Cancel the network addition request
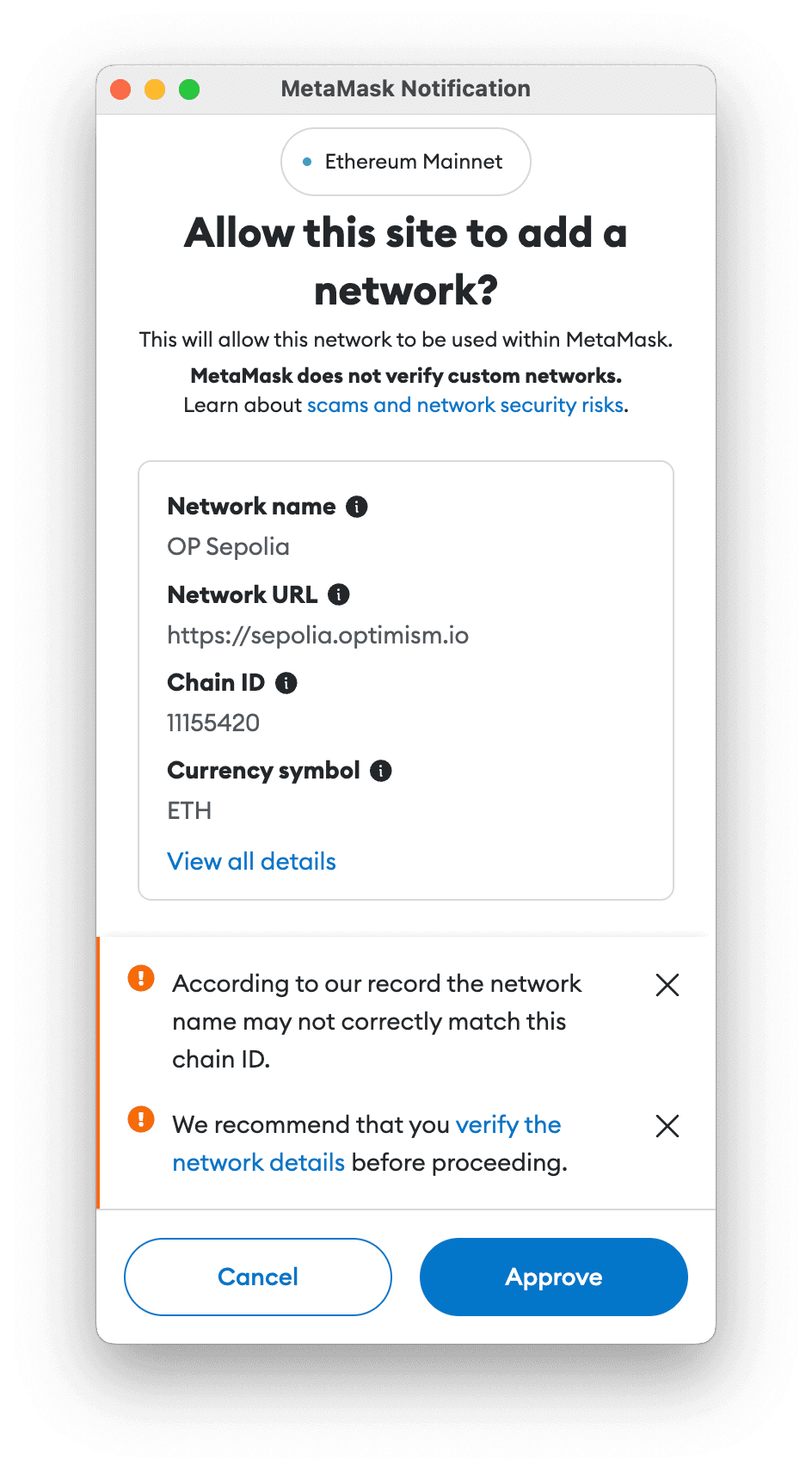The width and height of the screenshot is (812, 1471). [x=257, y=1277]
